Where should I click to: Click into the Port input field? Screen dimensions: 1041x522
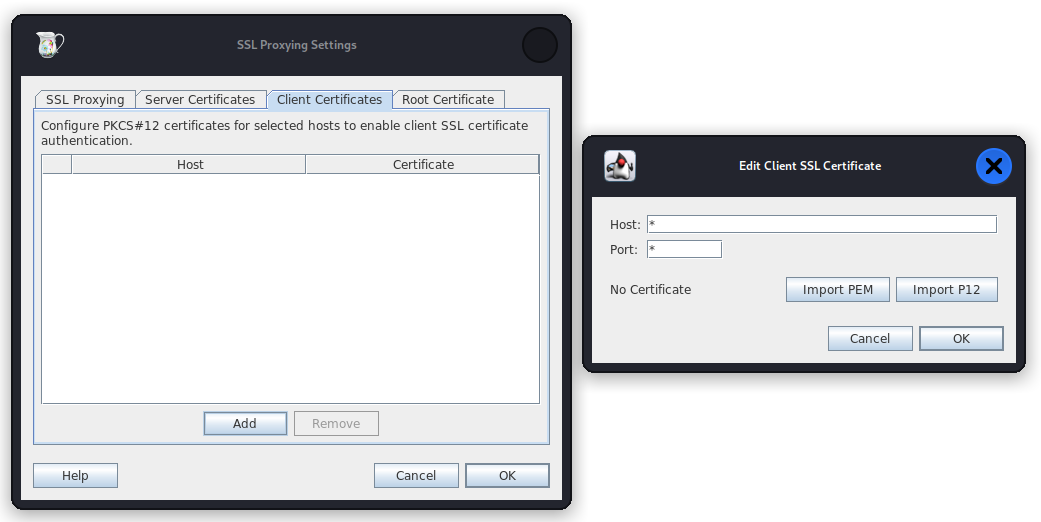click(684, 249)
